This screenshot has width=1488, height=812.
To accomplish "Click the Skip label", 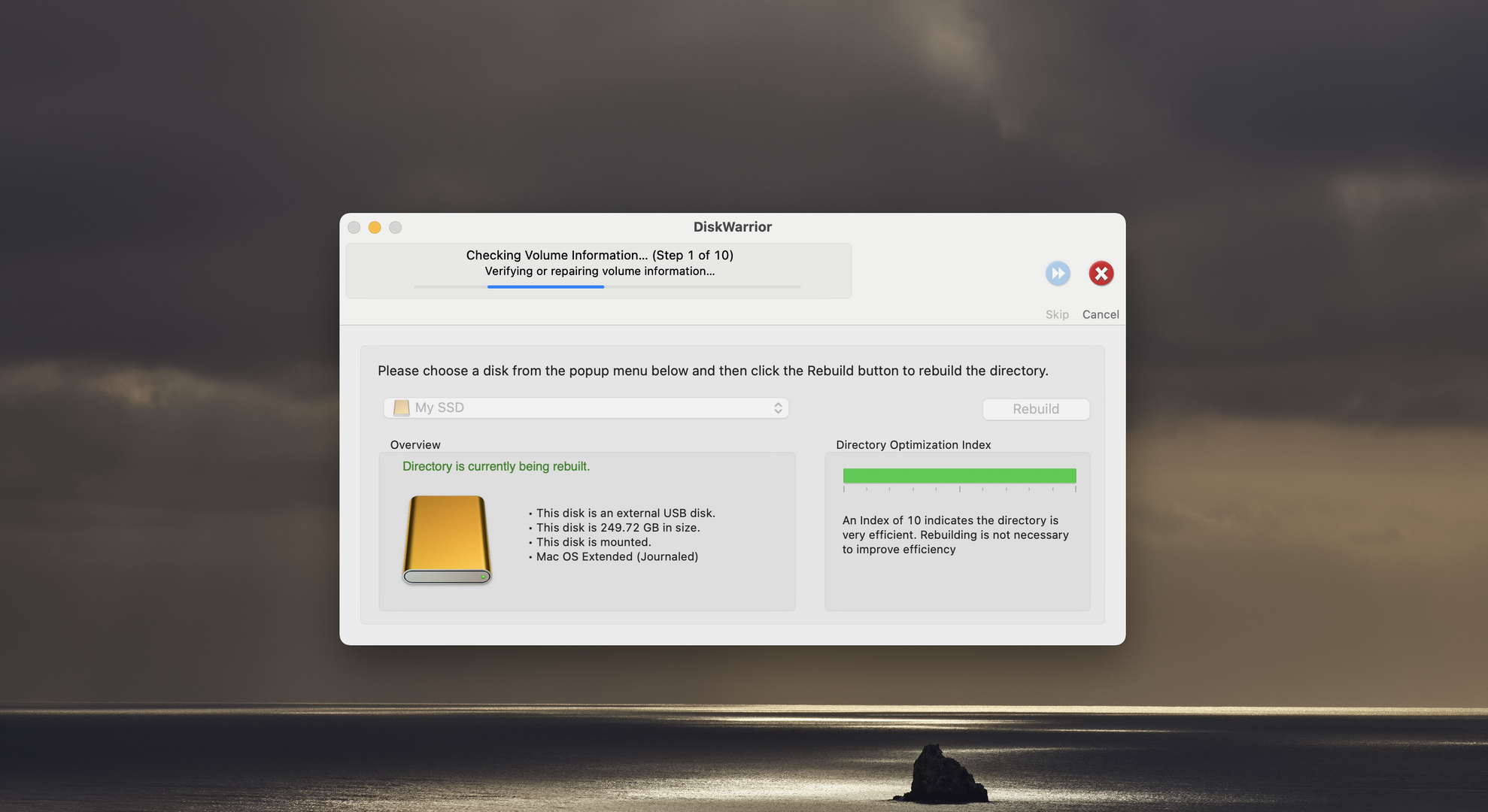I will click(x=1057, y=314).
